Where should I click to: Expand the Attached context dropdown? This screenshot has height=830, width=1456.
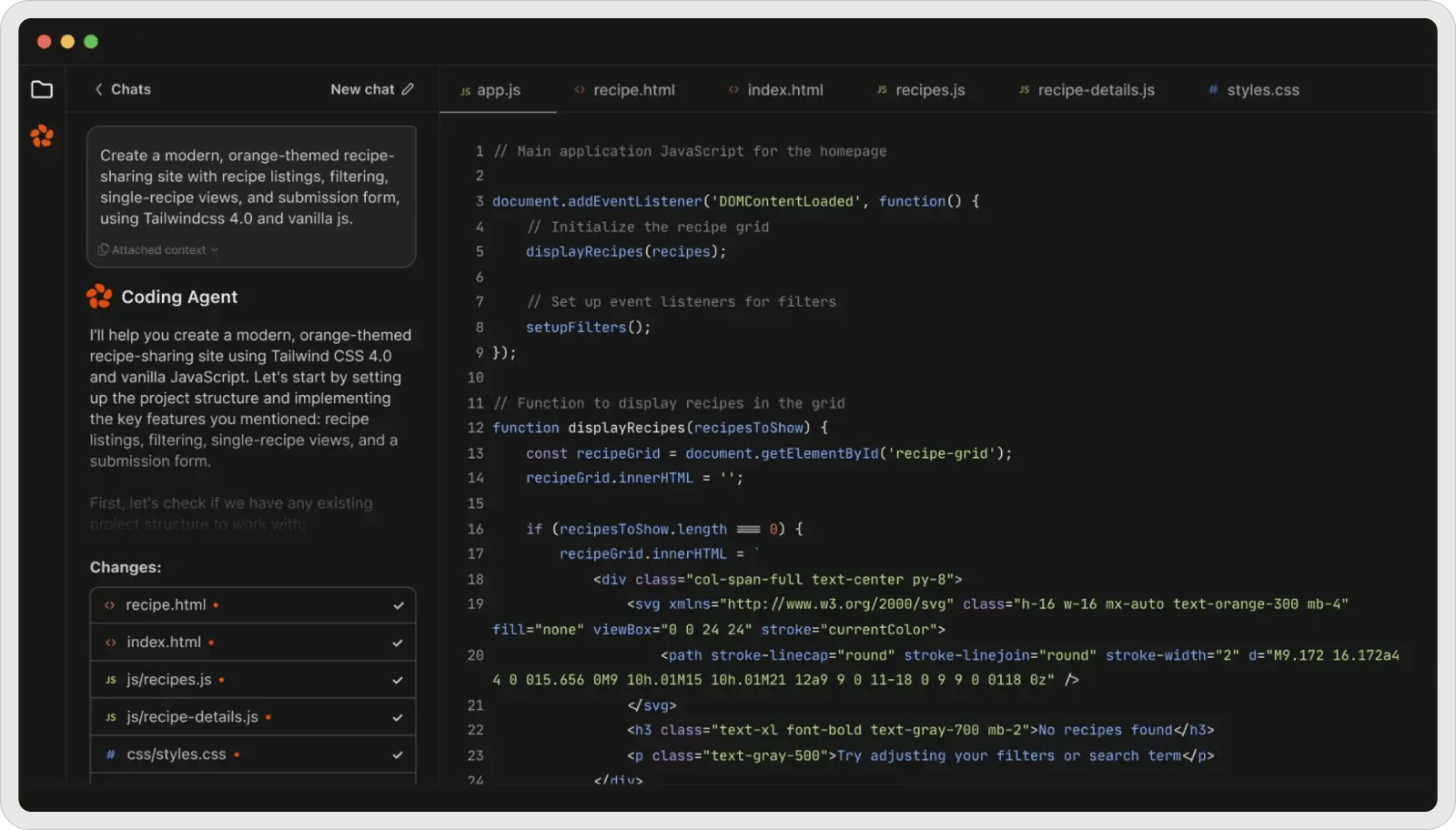(215, 249)
